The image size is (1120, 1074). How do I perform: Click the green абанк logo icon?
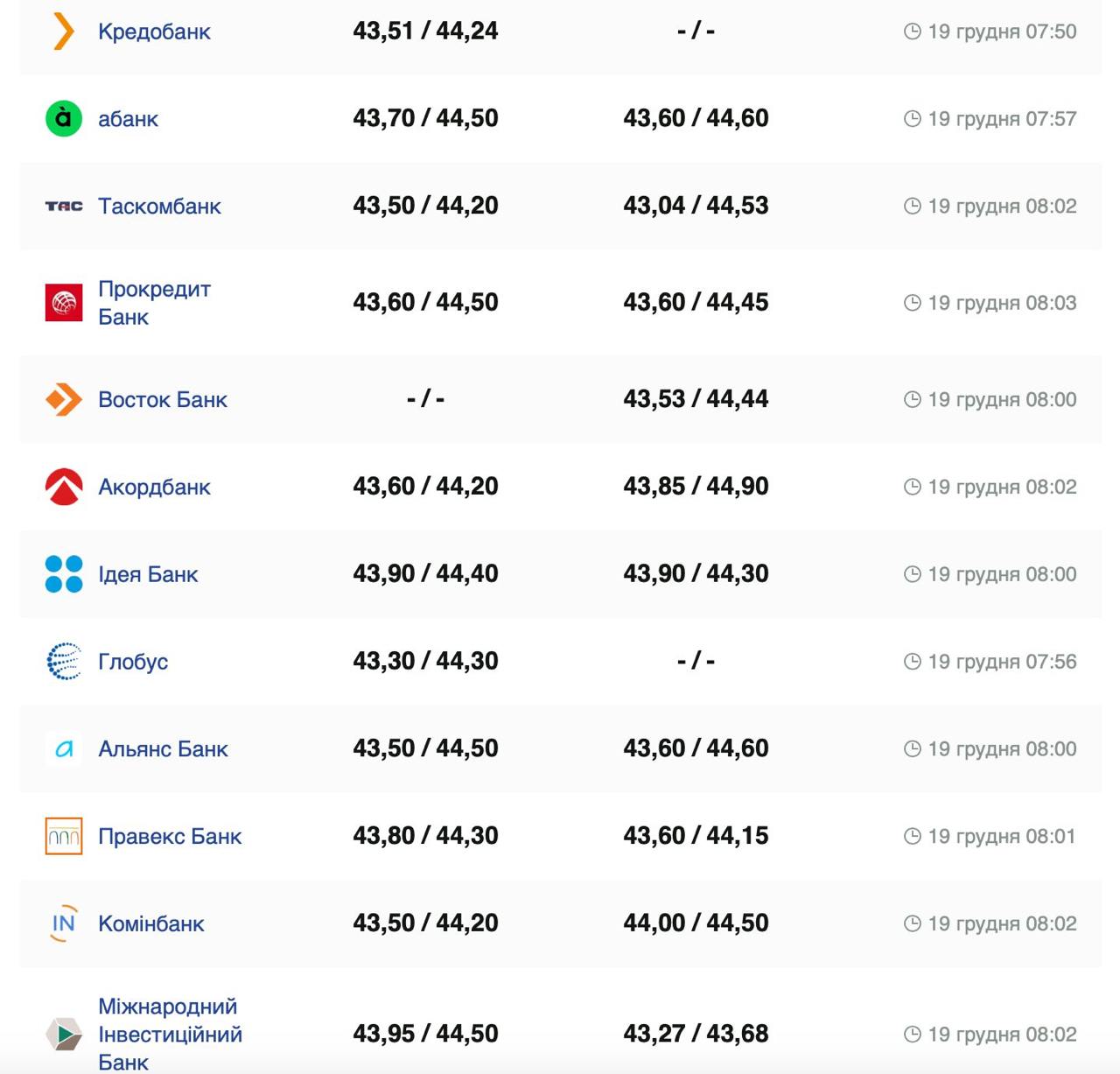[x=64, y=119]
